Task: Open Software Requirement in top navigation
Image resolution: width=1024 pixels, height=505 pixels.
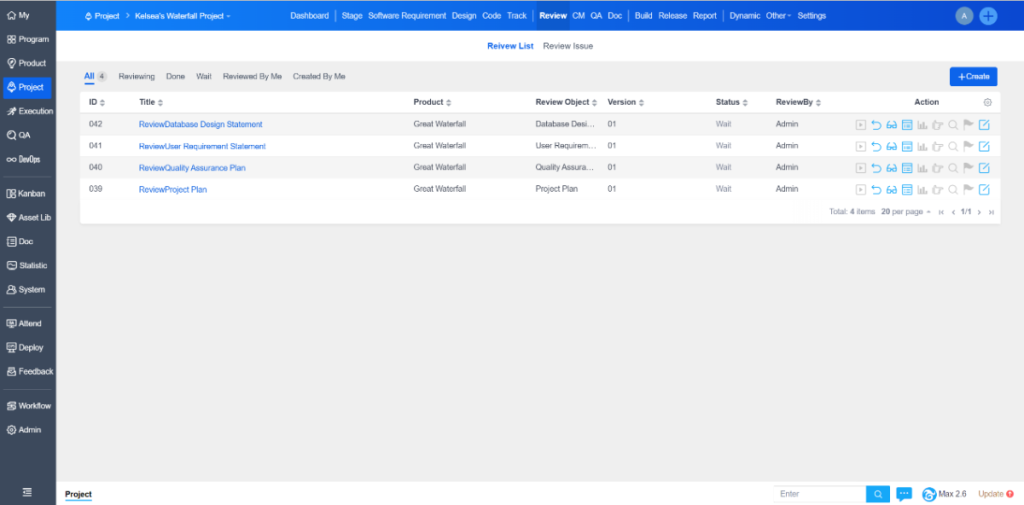Action: pyautogui.click(x=407, y=16)
